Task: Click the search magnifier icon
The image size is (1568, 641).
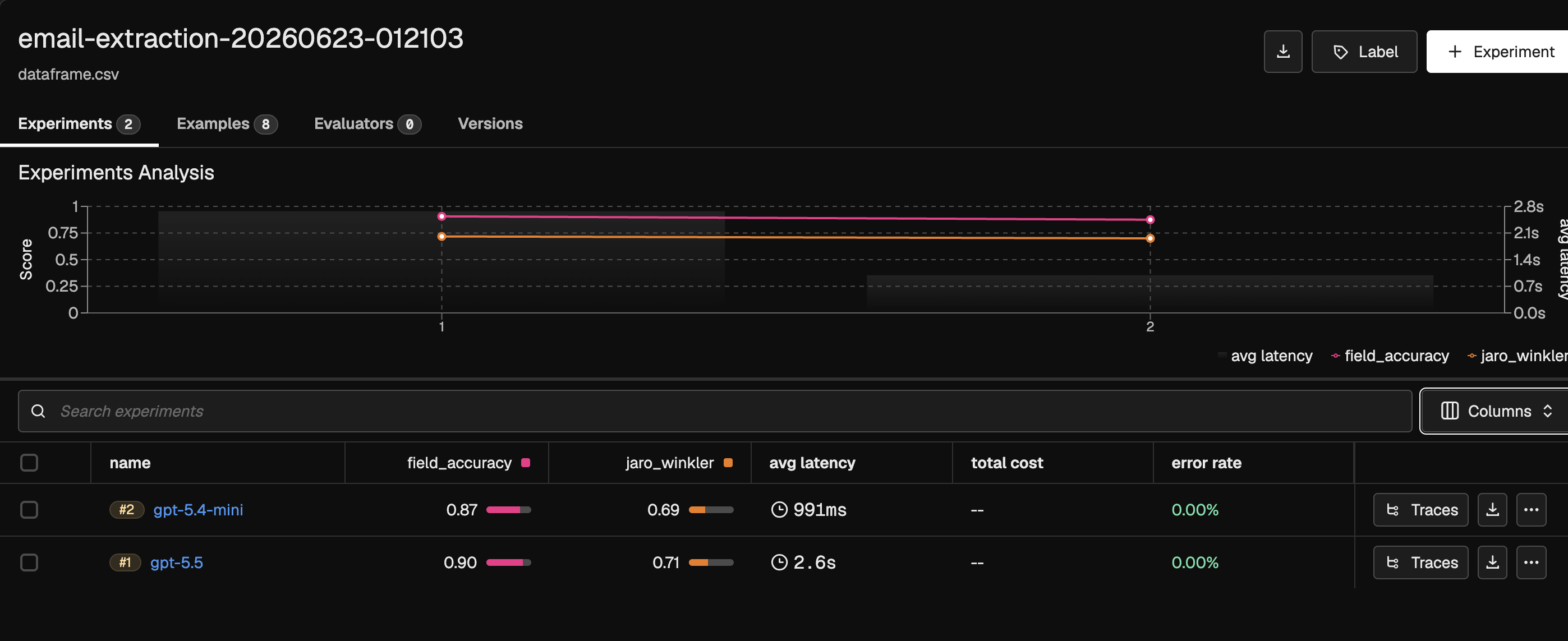Action: pos(38,412)
